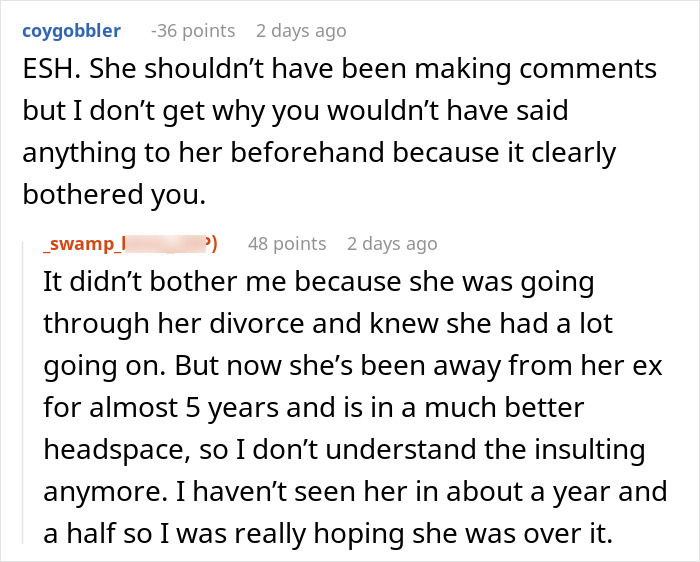This screenshot has width=700, height=562.
Task: Click the line ending 'making comments'
Action: coord(339,70)
